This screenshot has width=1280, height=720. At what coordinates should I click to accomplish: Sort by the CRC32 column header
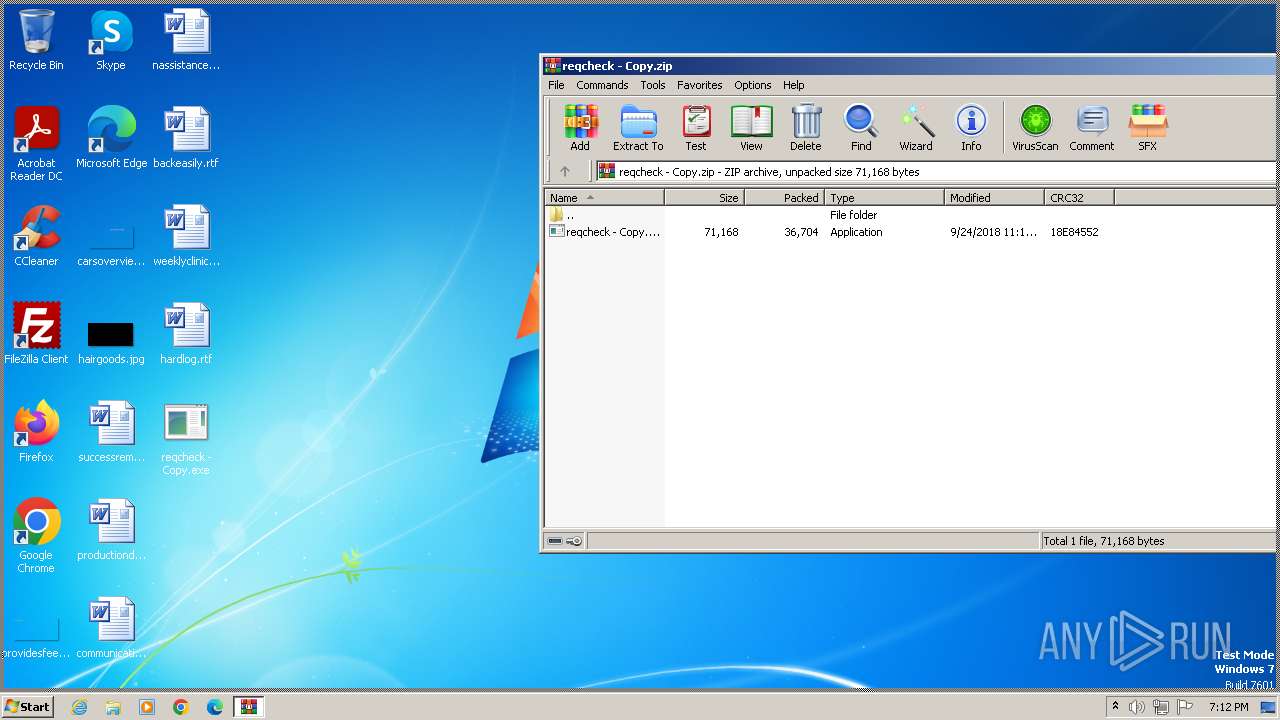tap(1079, 198)
